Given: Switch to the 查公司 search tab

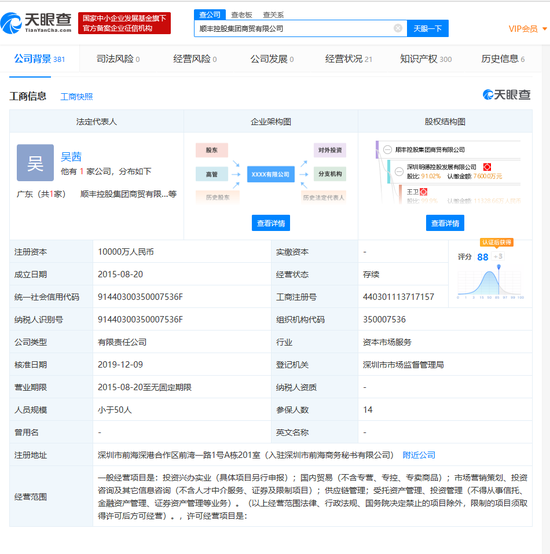Looking at the screenshot, I should [210, 14].
